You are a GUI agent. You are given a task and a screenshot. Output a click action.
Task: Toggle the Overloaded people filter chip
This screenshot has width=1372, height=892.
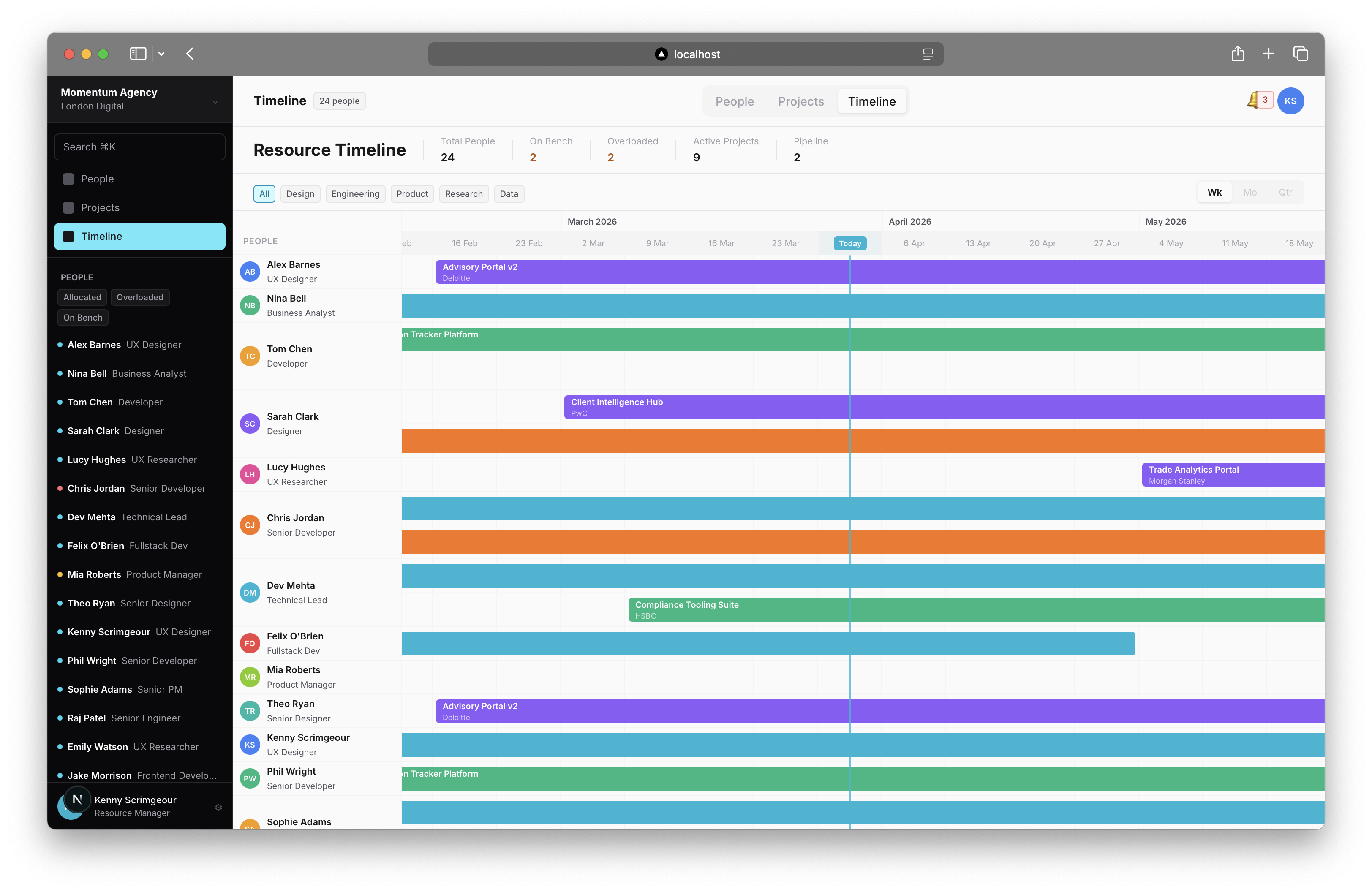(140, 297)
